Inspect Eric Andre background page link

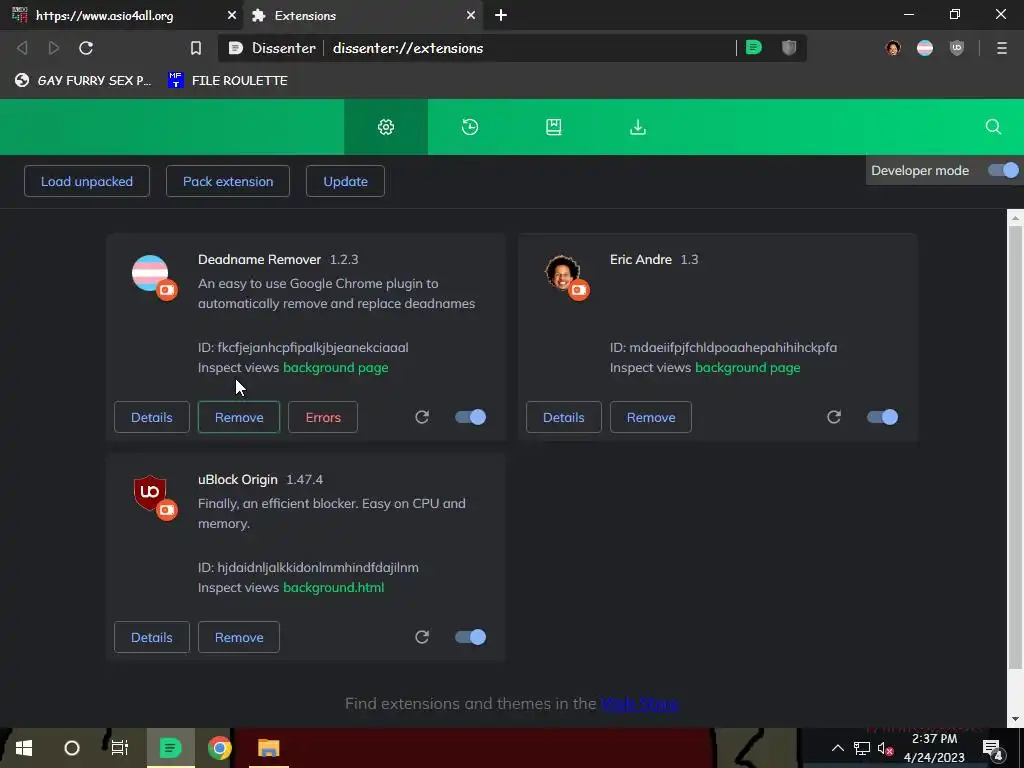[748, 368]
